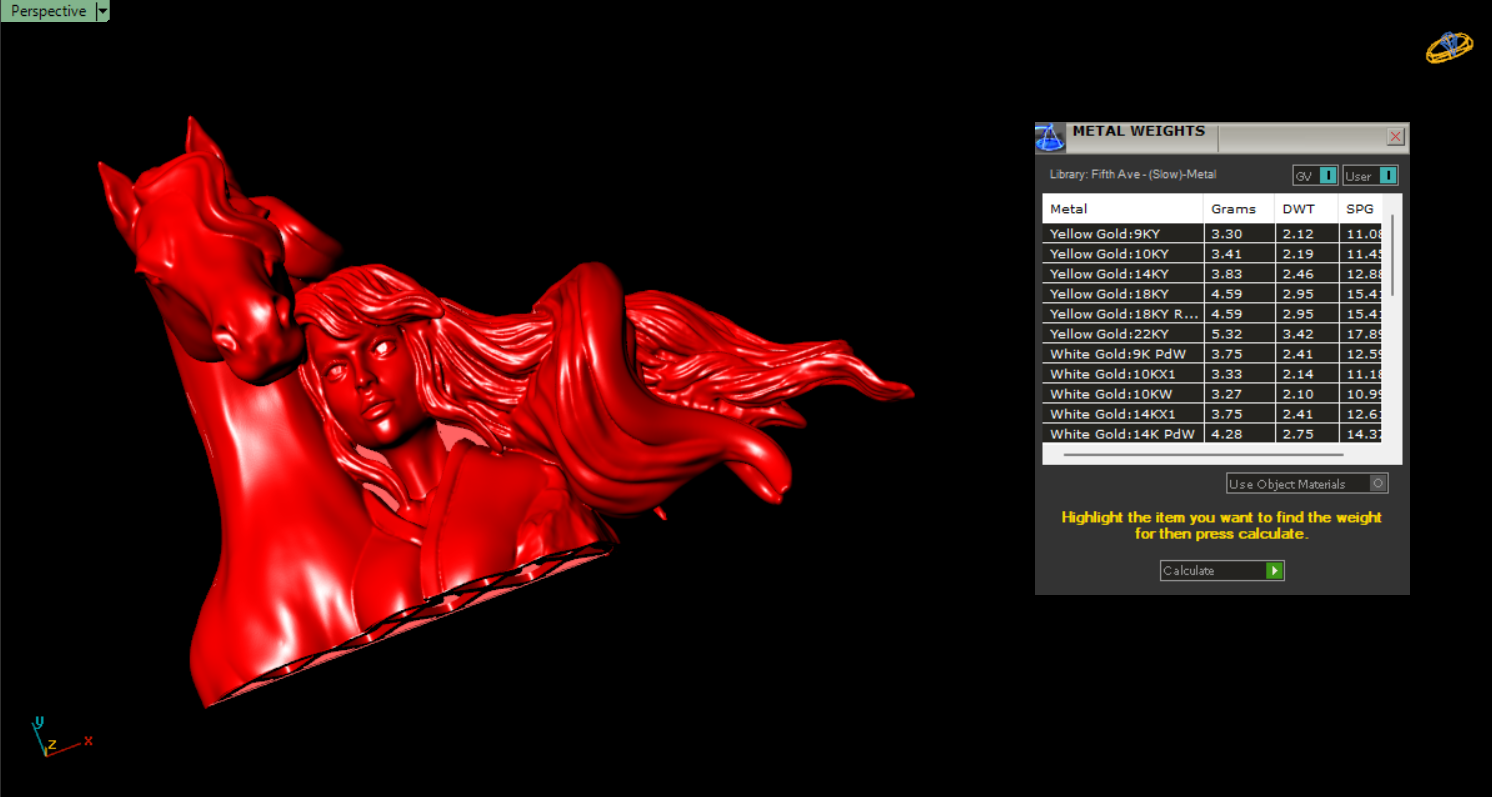The width and height of the screenshot is (1492, 797).
Task: Select the White Gold:10KW metal row
Action: click(1122, 394)
